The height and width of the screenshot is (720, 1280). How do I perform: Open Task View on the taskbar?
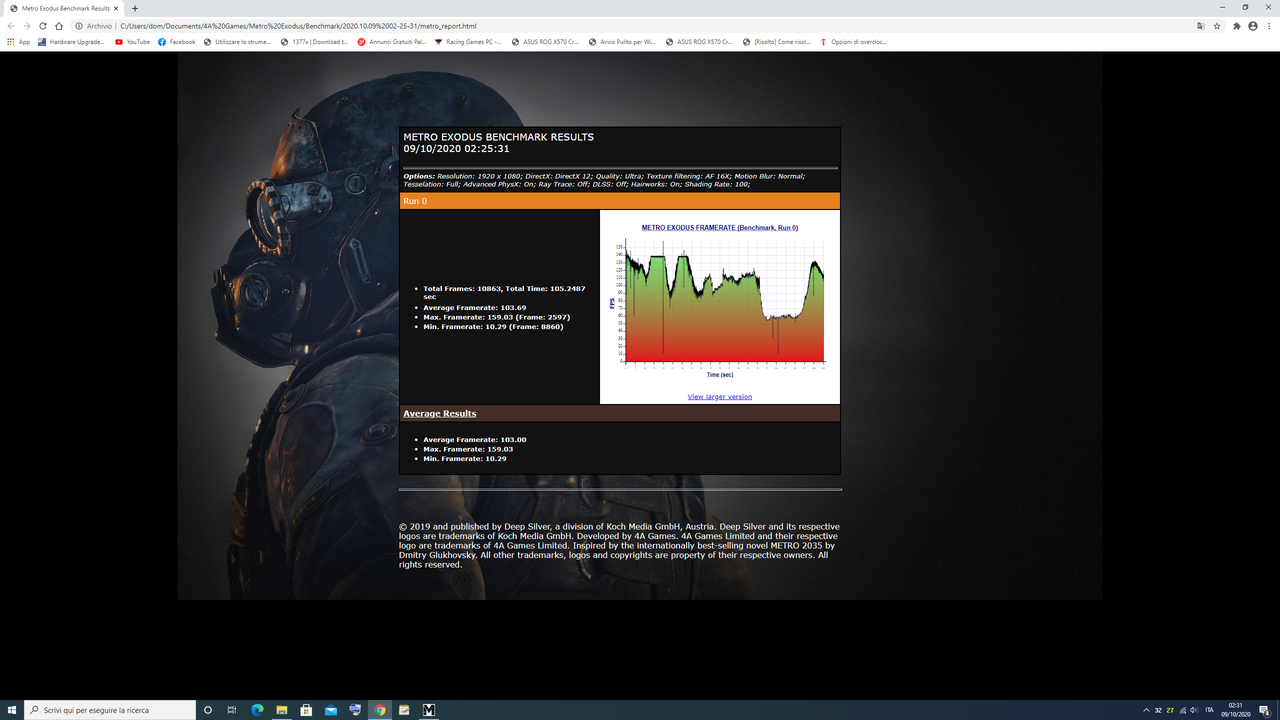(x=232, y=710)
